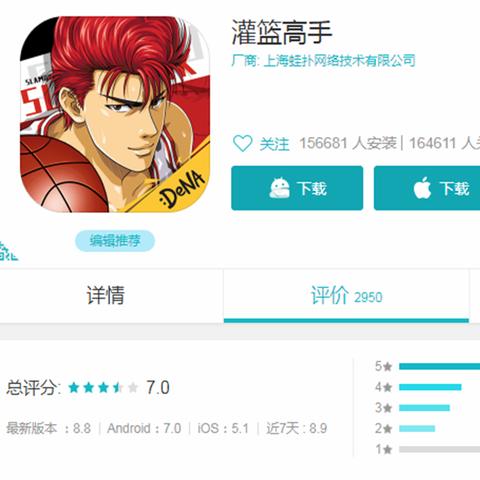Click the 灌篮高手 game title
The image size is (480, 480).
[x=282, y=32]
